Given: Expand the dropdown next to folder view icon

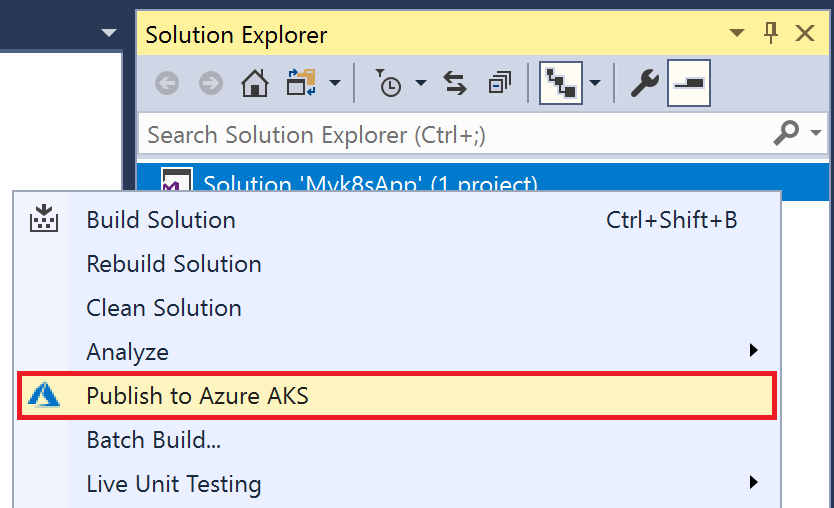Looking at the screenshot, I should click(x=335, y=83).
